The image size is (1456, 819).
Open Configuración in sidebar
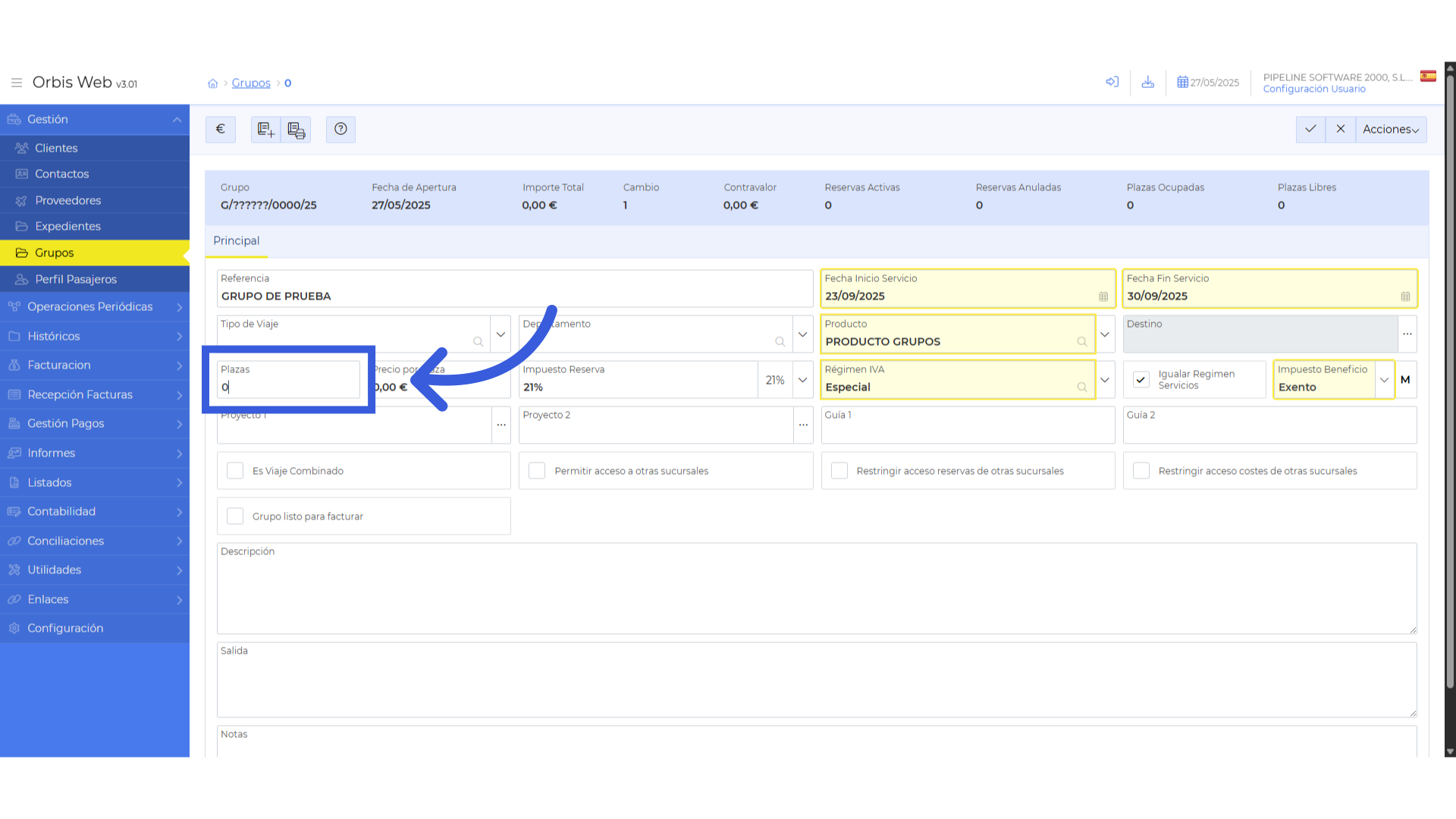click(95, 628)
